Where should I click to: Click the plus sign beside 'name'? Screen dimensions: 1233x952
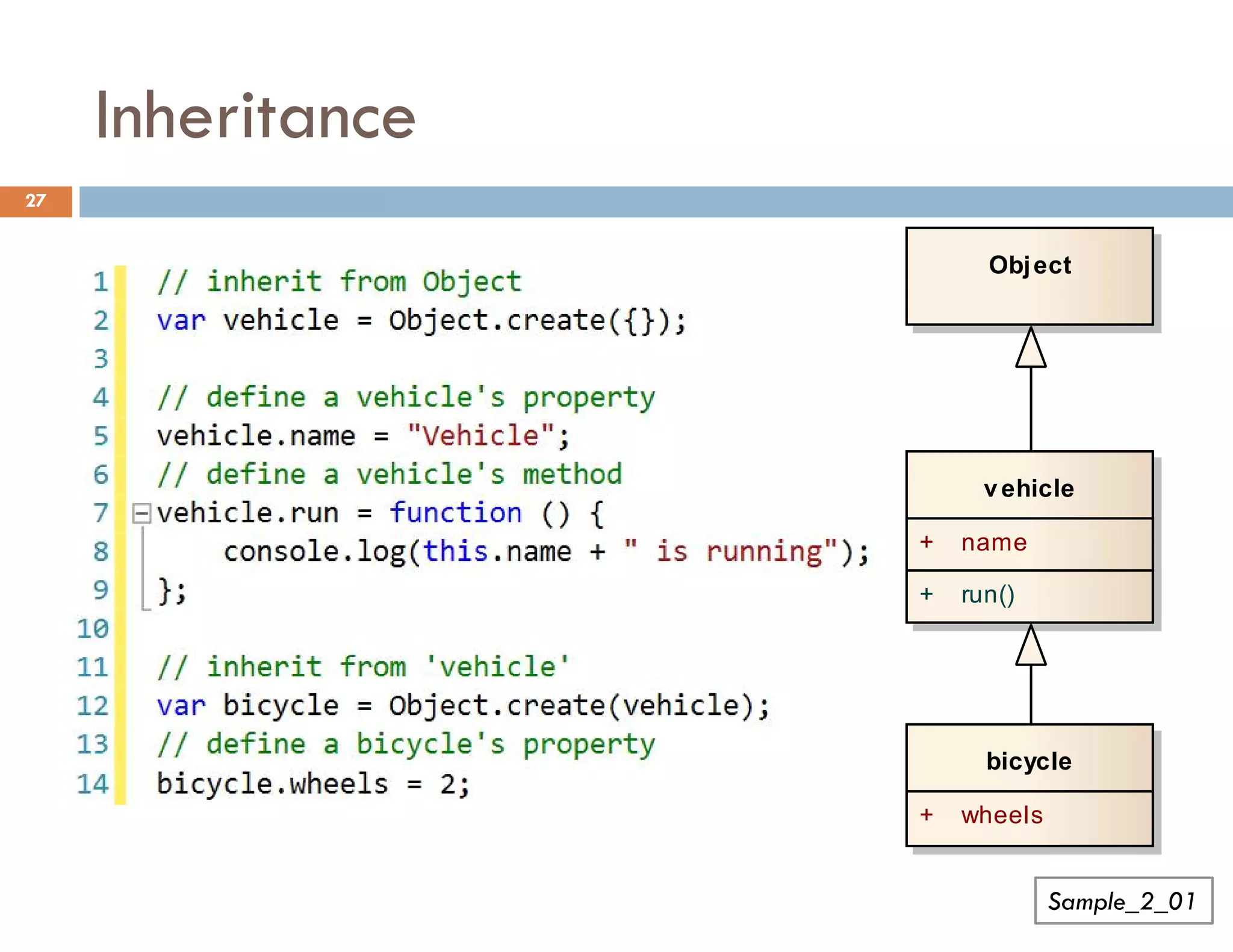pyautogui.click(x=927, y=542)
